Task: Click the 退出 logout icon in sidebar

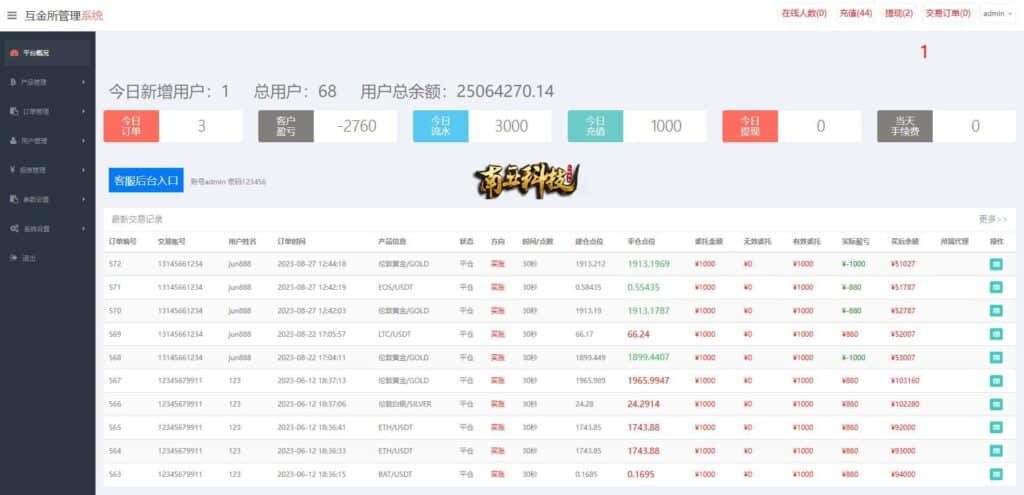Action: pos(13,258)
